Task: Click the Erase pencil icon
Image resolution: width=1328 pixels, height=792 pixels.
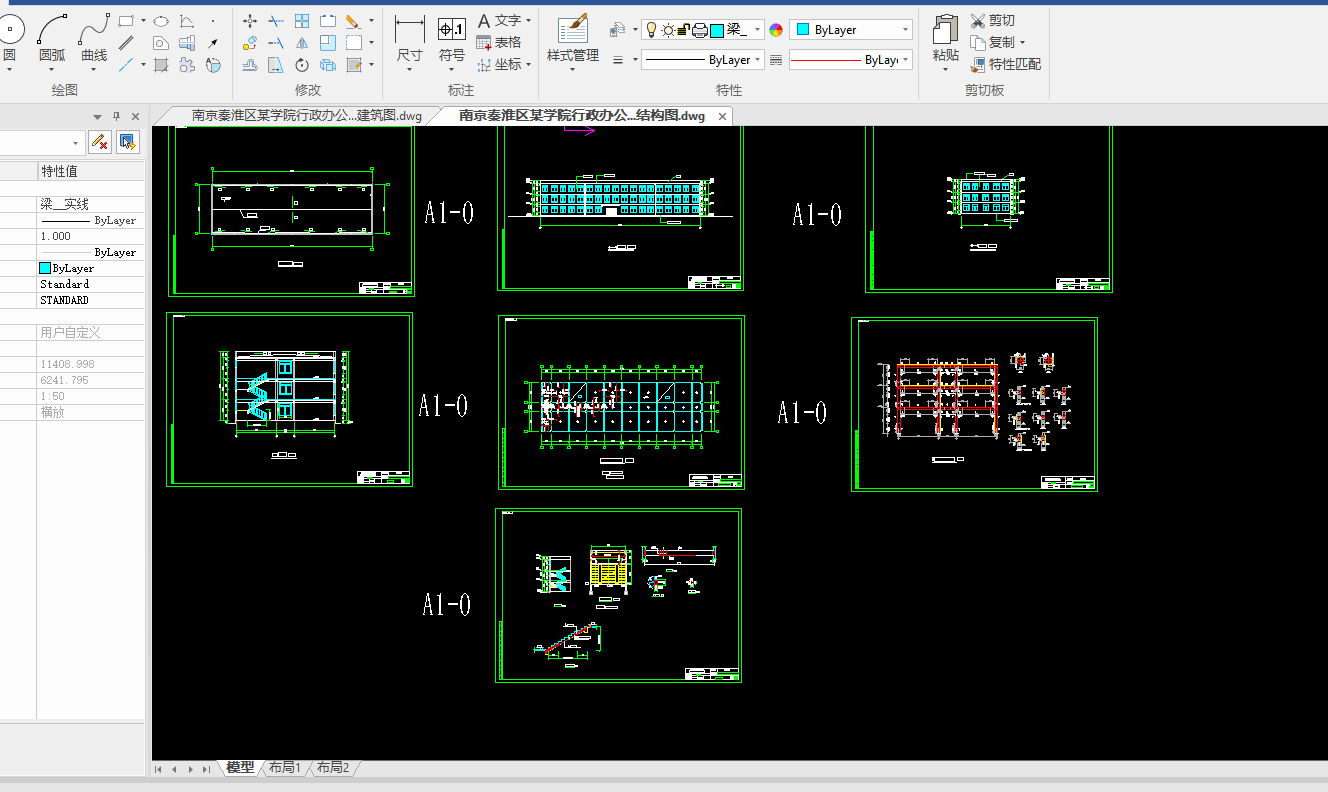Action: [353, 20]
